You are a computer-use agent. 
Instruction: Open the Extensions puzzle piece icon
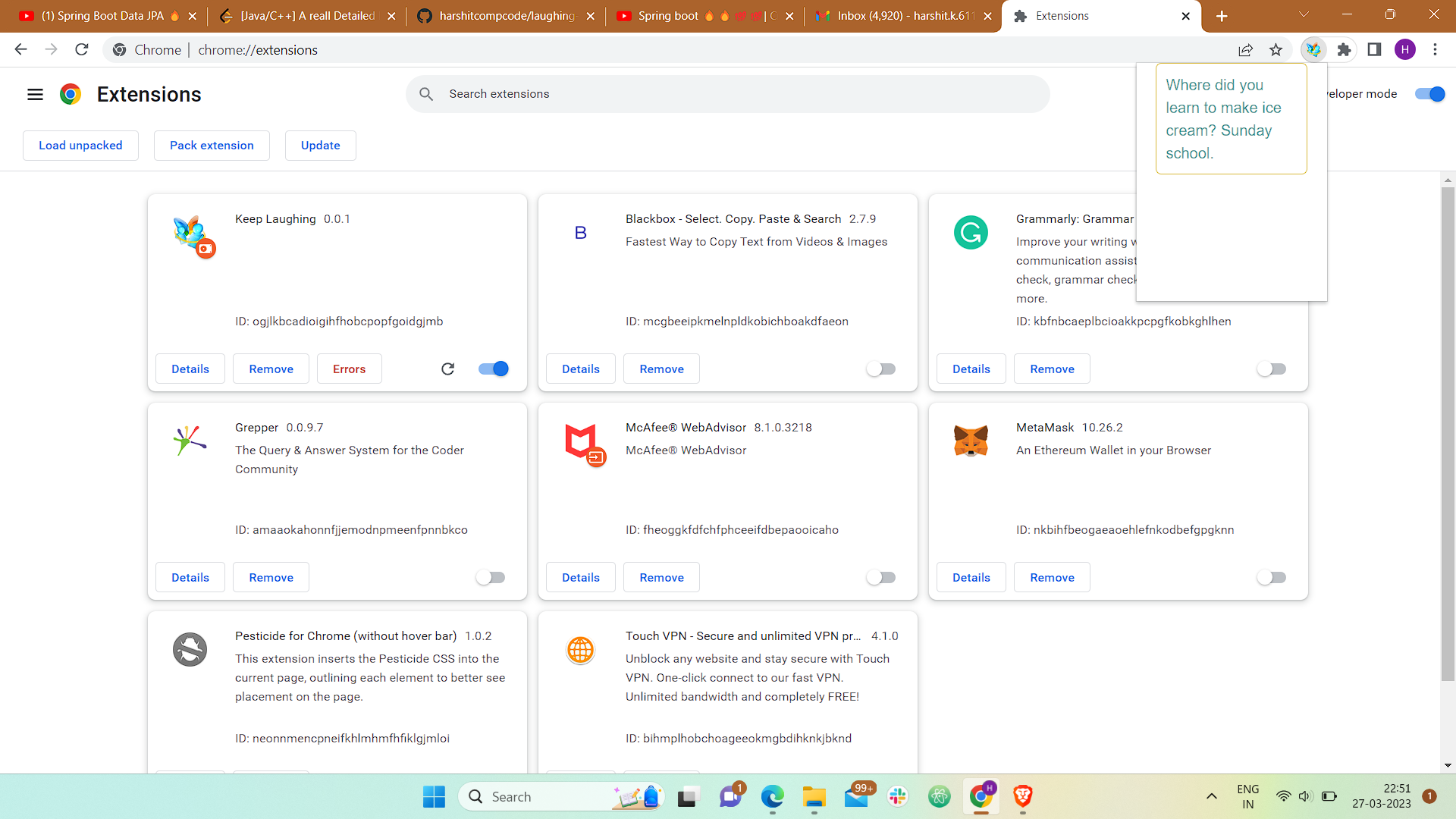(1344, 49)
